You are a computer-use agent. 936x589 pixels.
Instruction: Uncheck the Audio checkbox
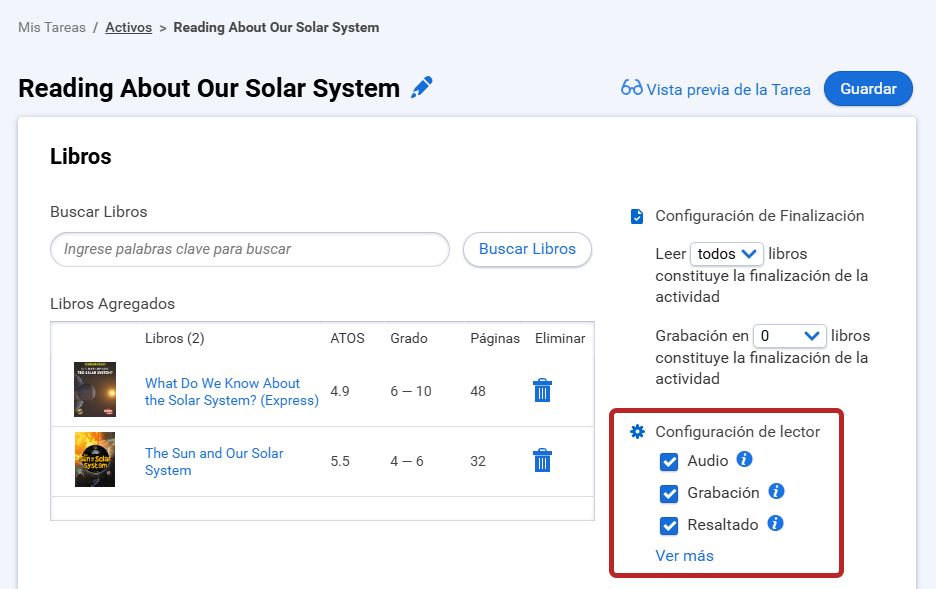[x=669, y=461]
